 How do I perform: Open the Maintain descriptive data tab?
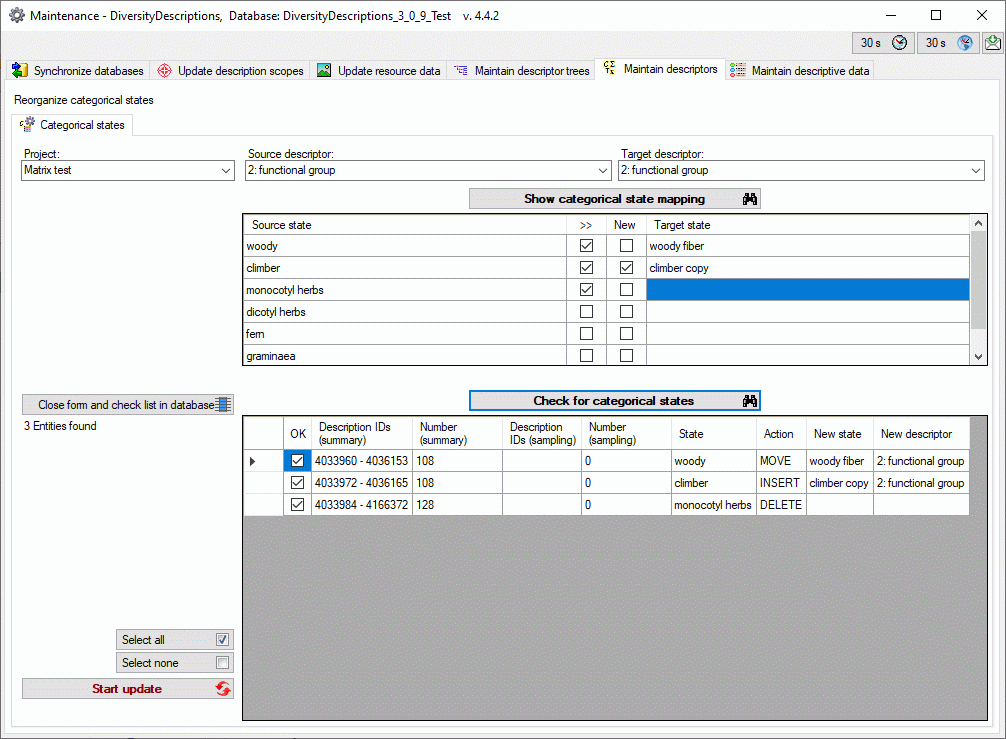pos(800,71)
